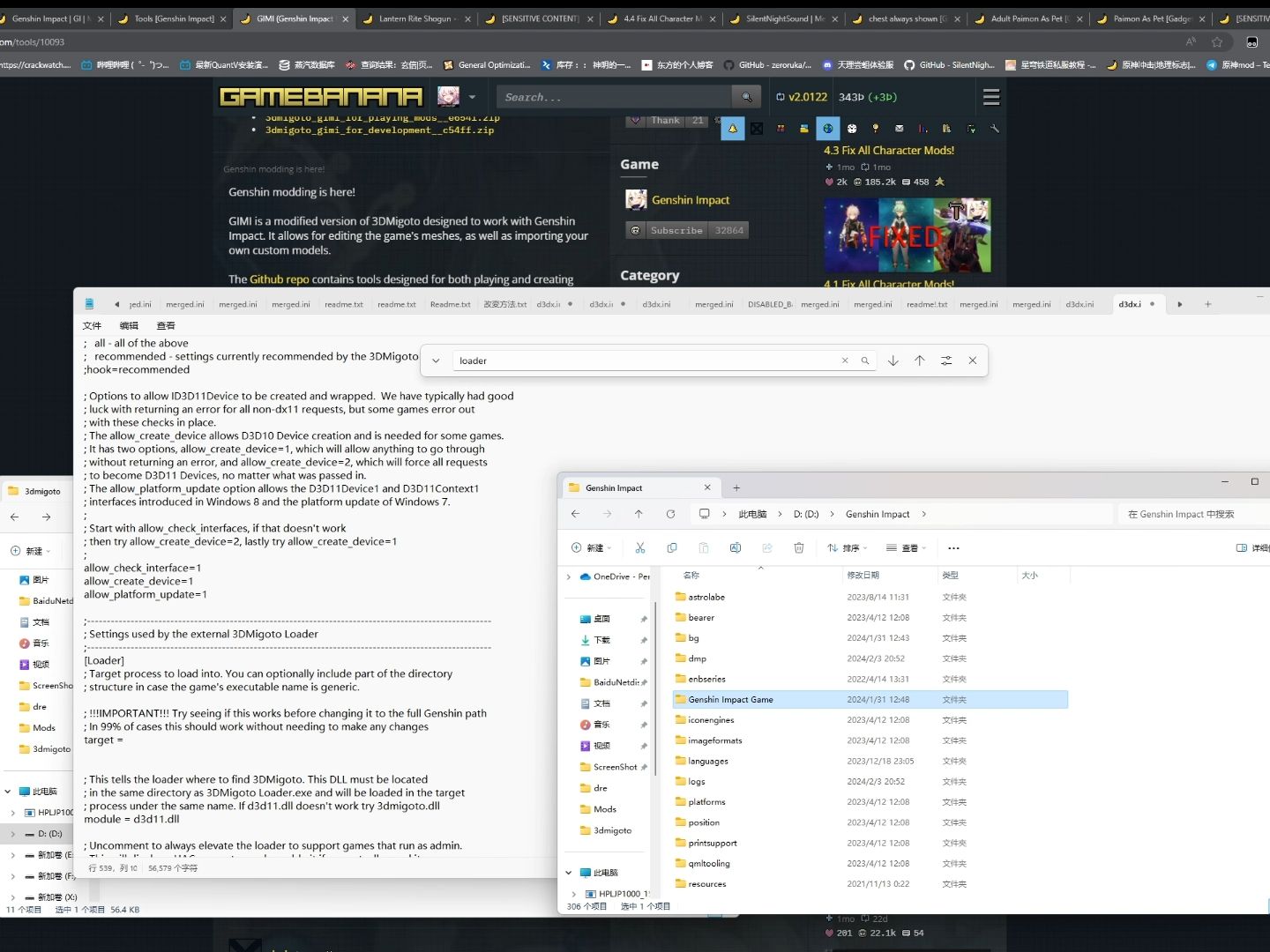This screenshot has height=952, width=1270.
Task: Click the GameBanana search input field
Action: [x=615, y=97]
